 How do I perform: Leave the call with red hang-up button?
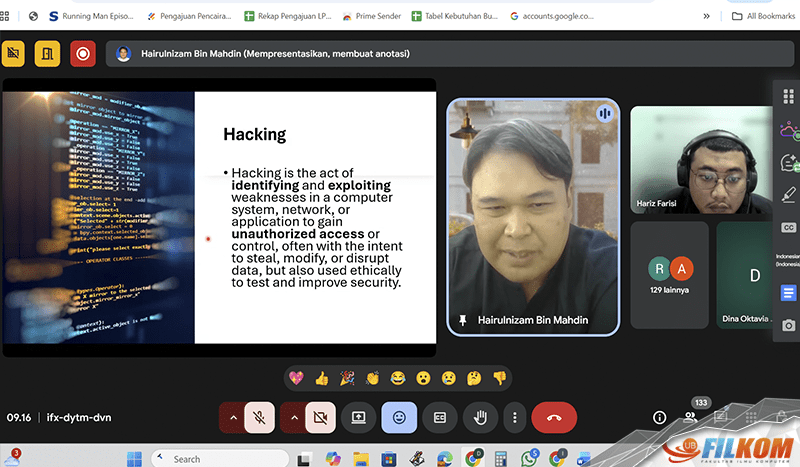pyautogui.click(x=561, y=417)
